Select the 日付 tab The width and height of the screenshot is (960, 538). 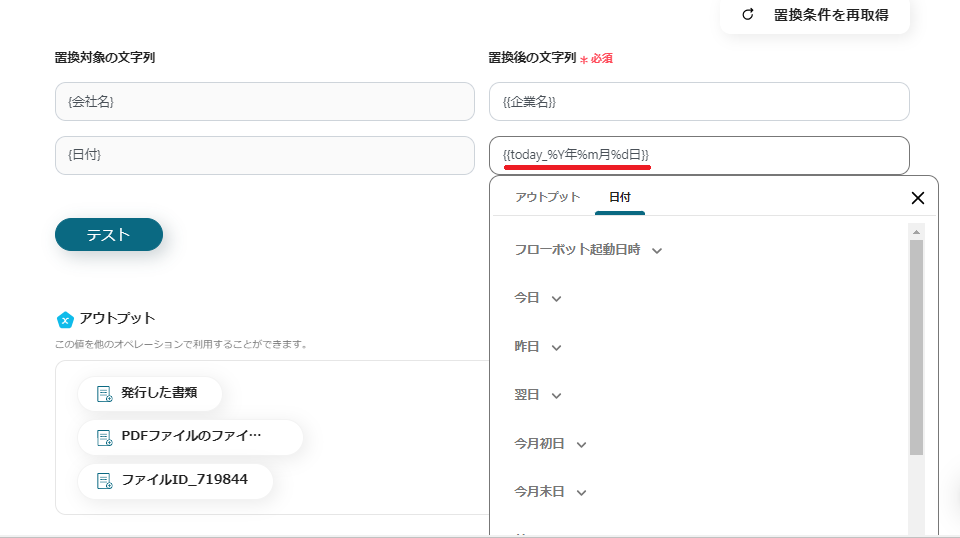[x=620, y=197]
